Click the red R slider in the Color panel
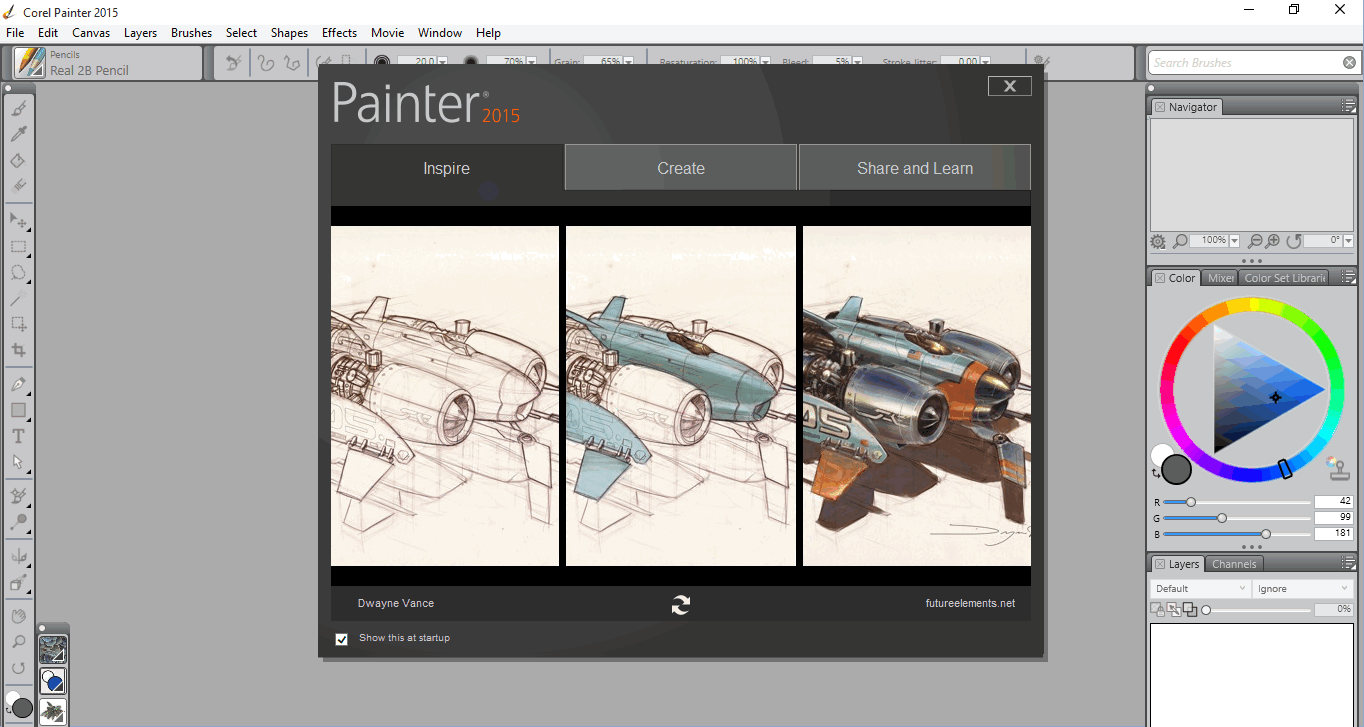Viewport: 1364px width, 727px height. [x=1236, y=502]
